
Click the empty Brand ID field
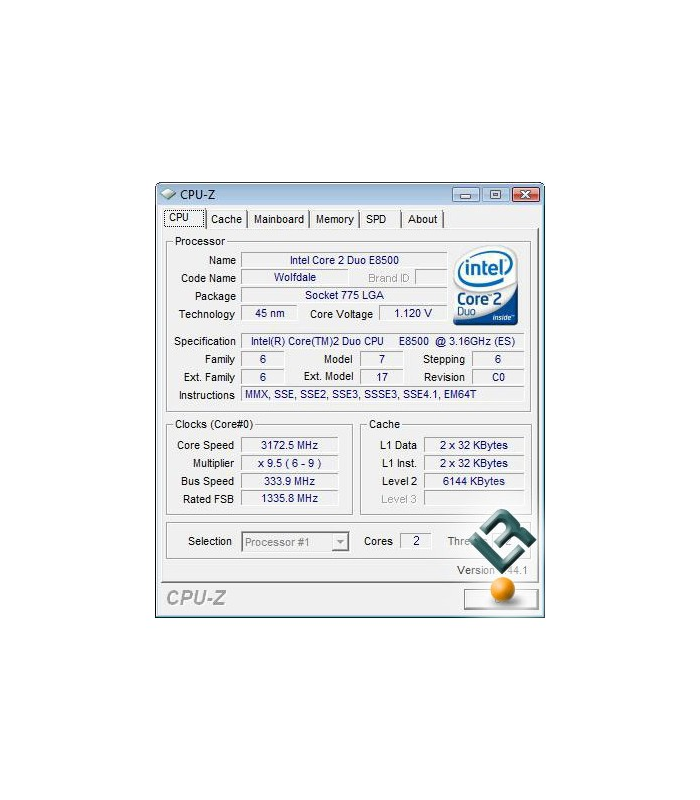pos(431,278)
